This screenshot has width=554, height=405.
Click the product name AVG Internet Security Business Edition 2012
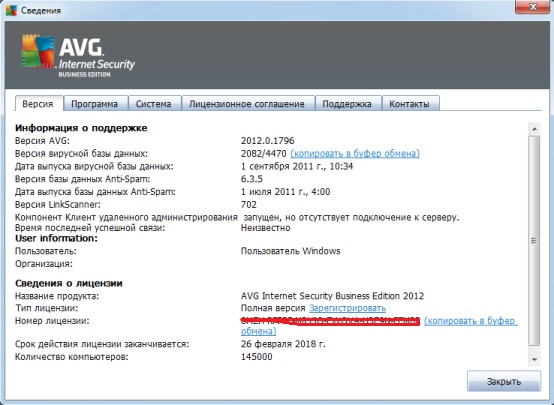[x=332, y=295]
